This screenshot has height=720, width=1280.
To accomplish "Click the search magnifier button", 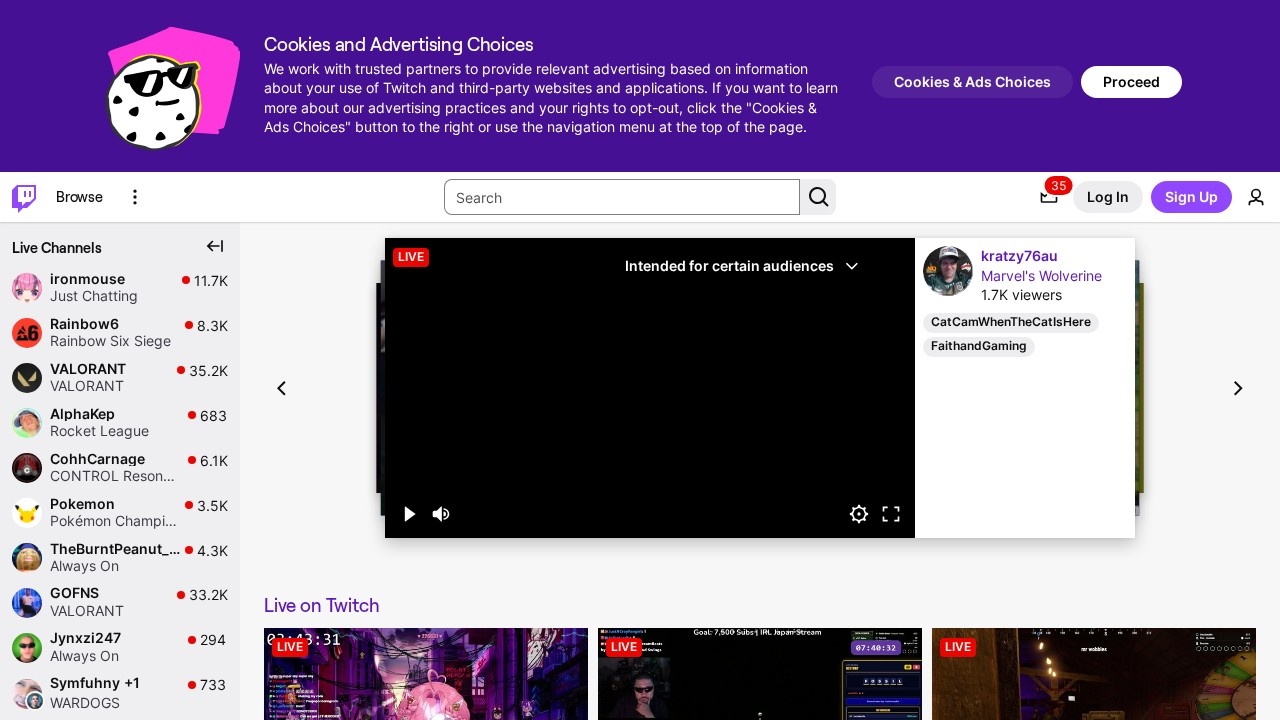I will (818, 197).
